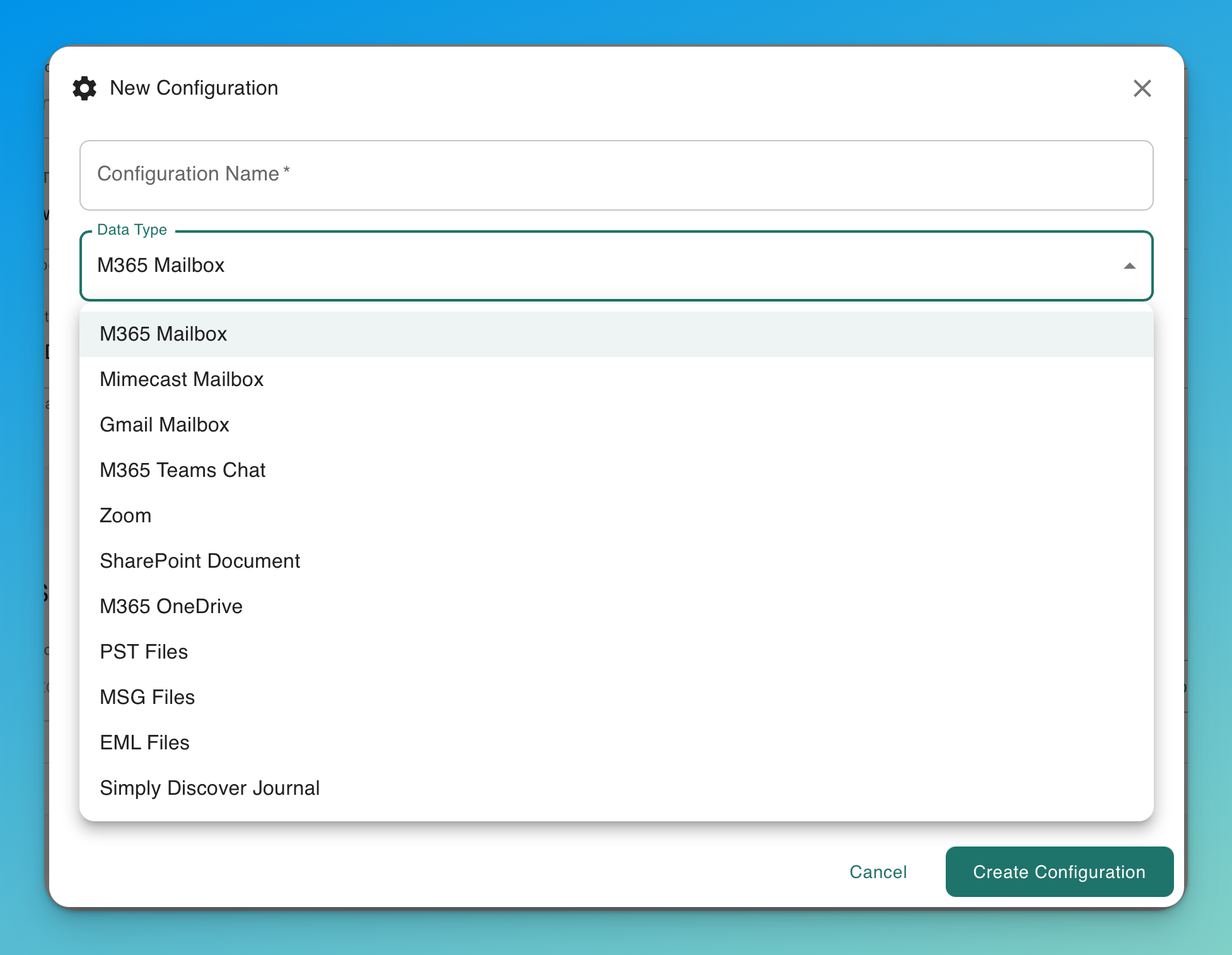Choose M365 OneDrive data type
This screenshot has height=955, width=1232.
(171, 606)
